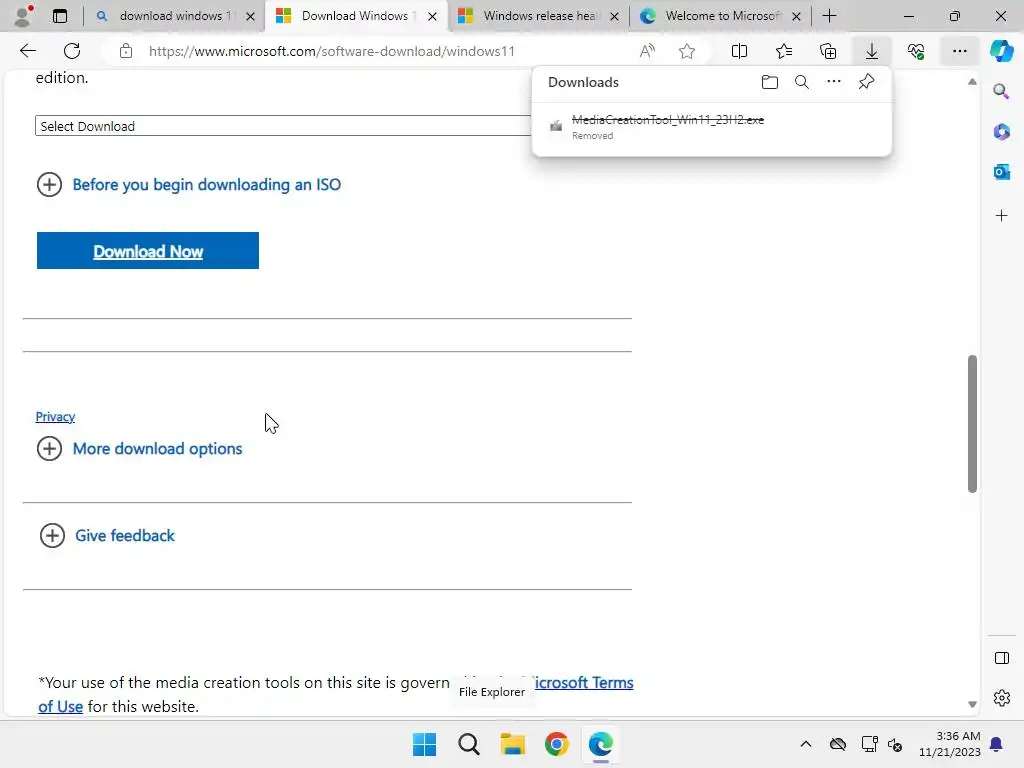Click removed MediaCreationTool_Win11_23H2.exe entry

click(x=712, y=126)
